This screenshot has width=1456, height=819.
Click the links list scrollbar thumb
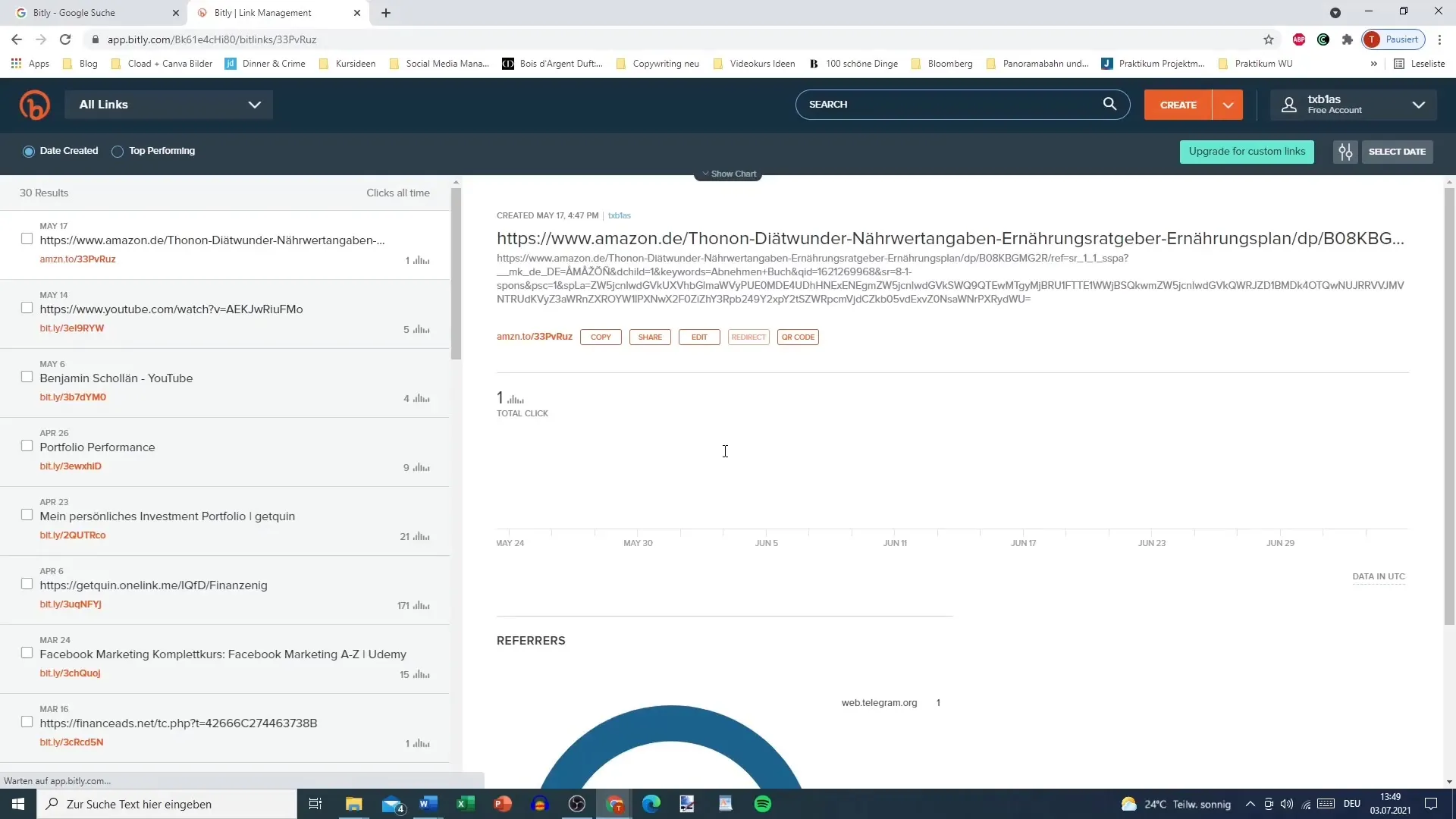click(x=456, y=273)
